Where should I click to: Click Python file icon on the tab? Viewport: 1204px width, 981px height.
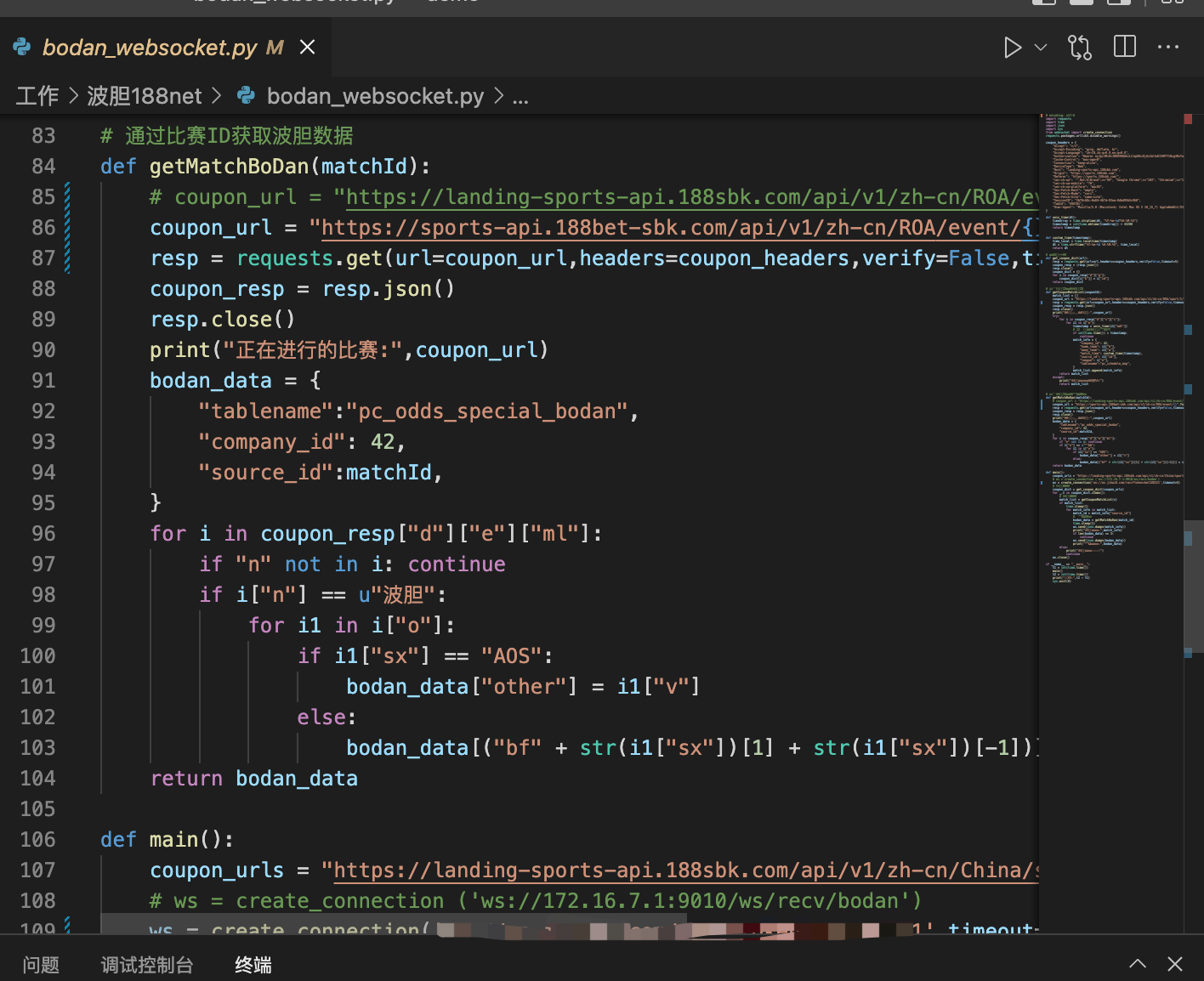pyautogui.click(x=22, y=47)
